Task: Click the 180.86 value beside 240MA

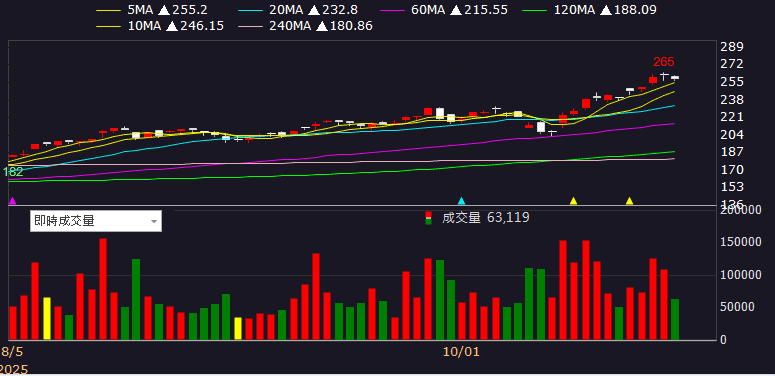Action: [350, 26]
